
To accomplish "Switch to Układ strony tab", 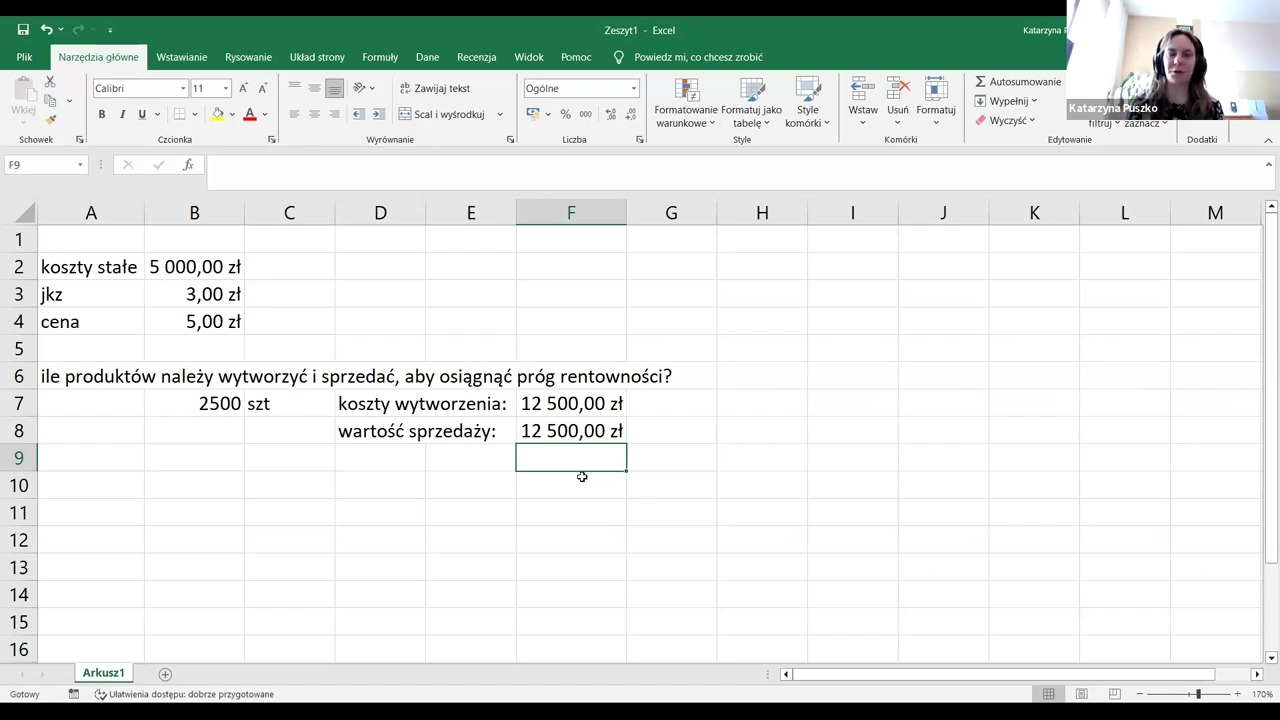I will [317, 57].
